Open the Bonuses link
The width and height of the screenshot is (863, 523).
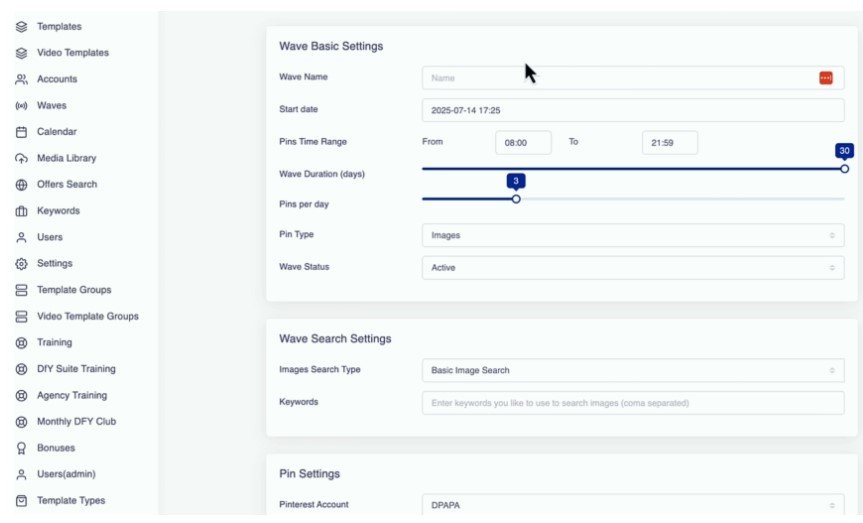pos(56,448)
